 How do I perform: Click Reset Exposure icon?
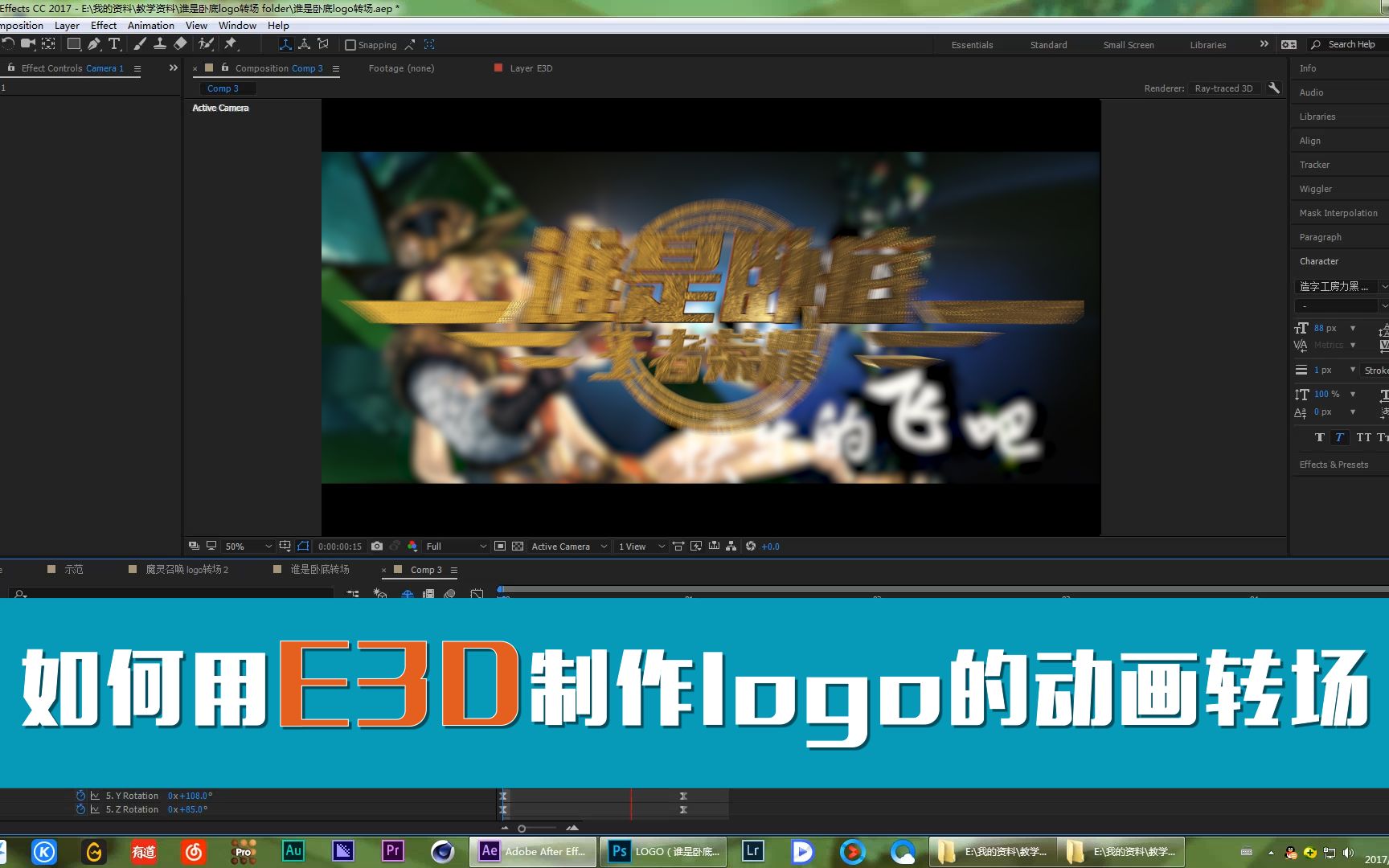point(751,546)
